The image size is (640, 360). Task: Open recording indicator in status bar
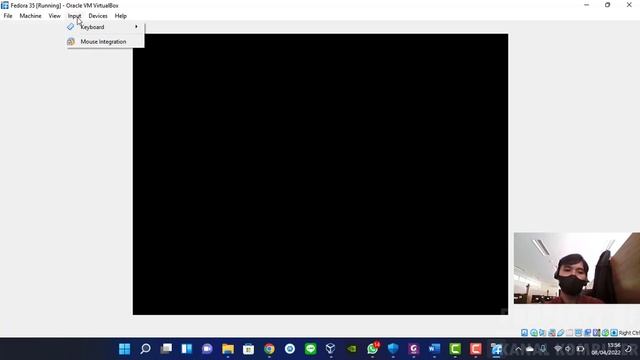click(588, 333)
